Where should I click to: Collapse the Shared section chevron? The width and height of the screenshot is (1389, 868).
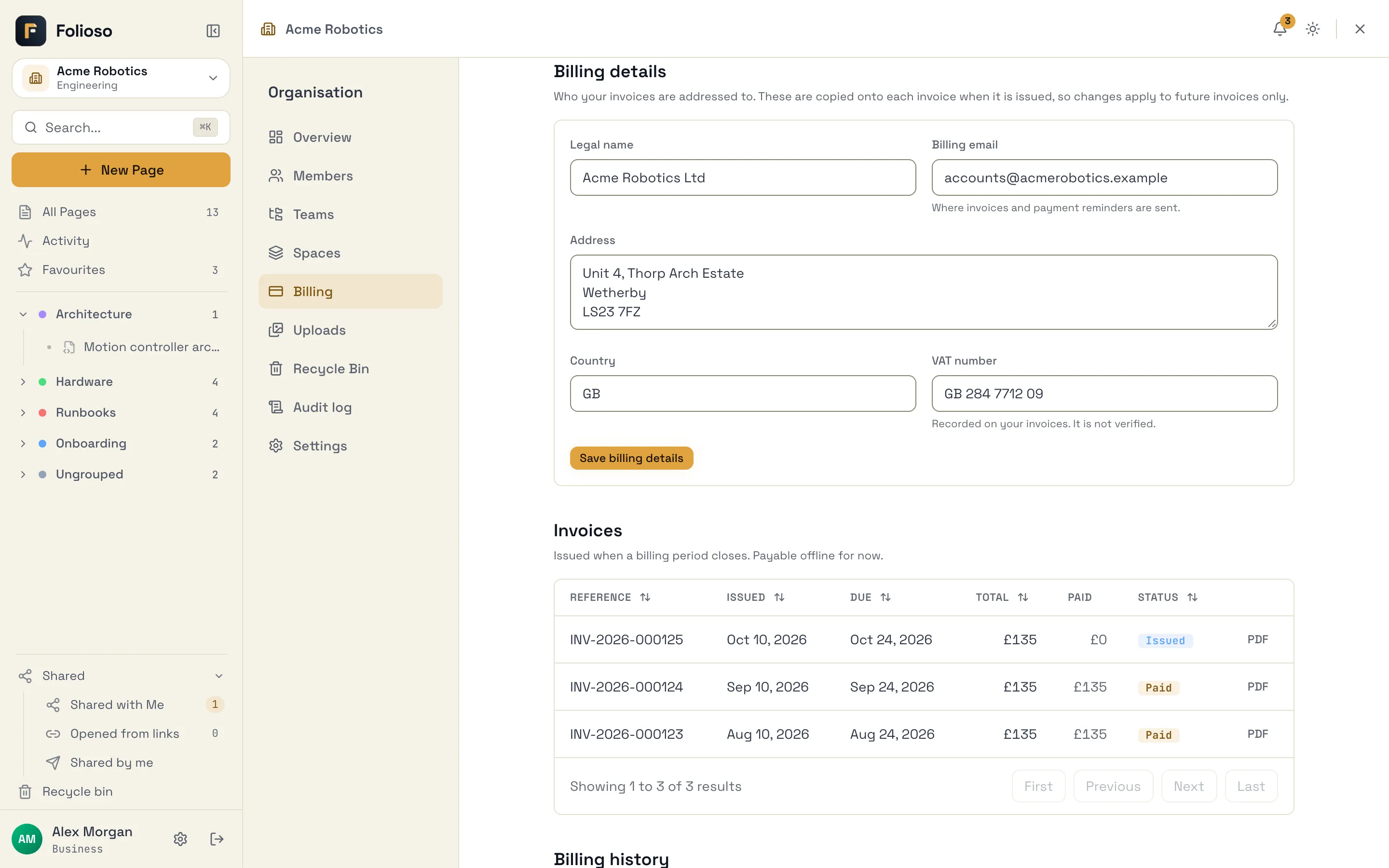(218, 676)
